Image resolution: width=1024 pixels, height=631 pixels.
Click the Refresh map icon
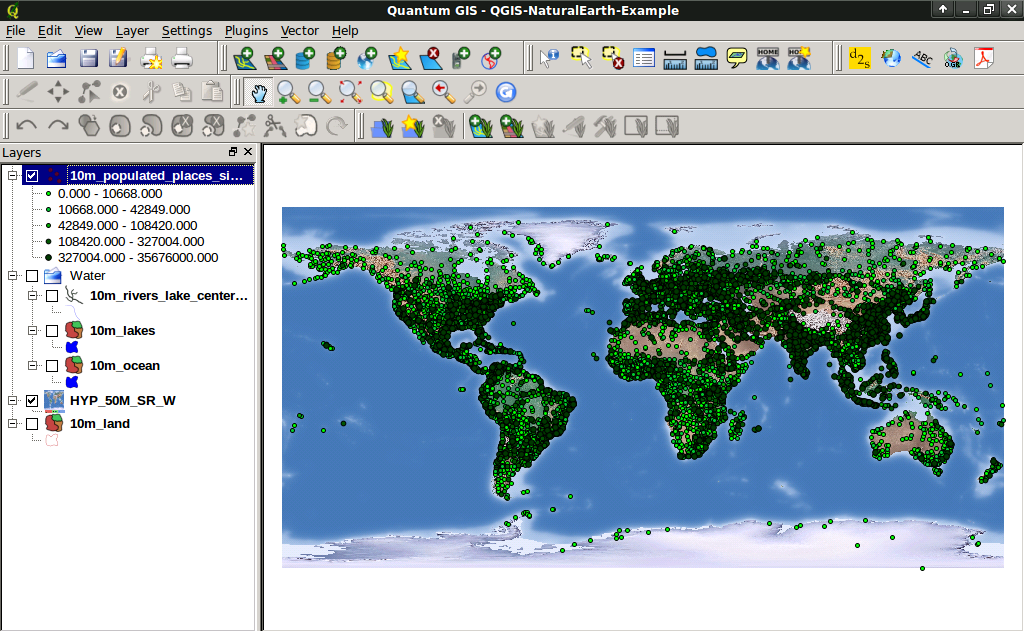pyautogui.click(x=506, y=92)
